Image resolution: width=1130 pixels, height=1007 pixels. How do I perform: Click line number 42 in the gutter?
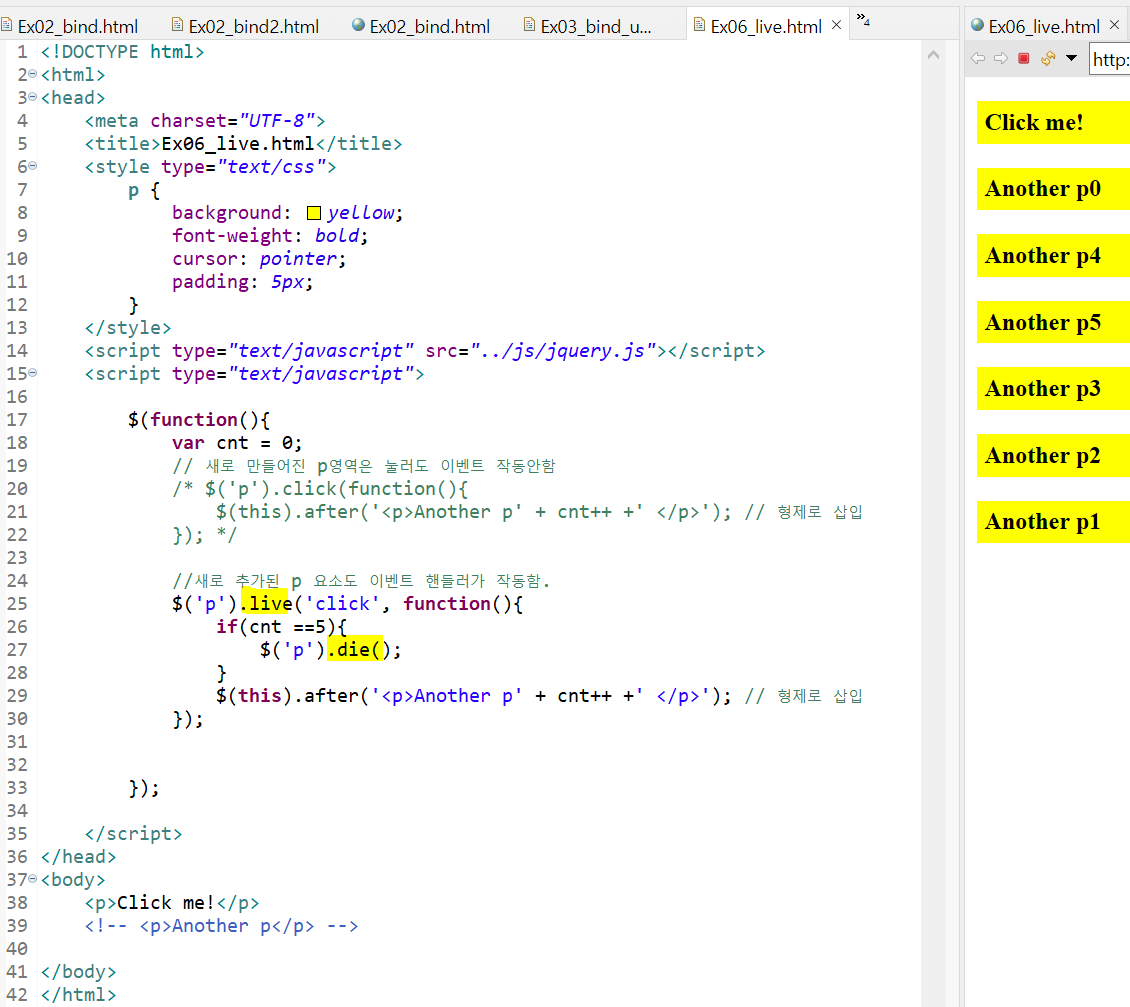17,995
